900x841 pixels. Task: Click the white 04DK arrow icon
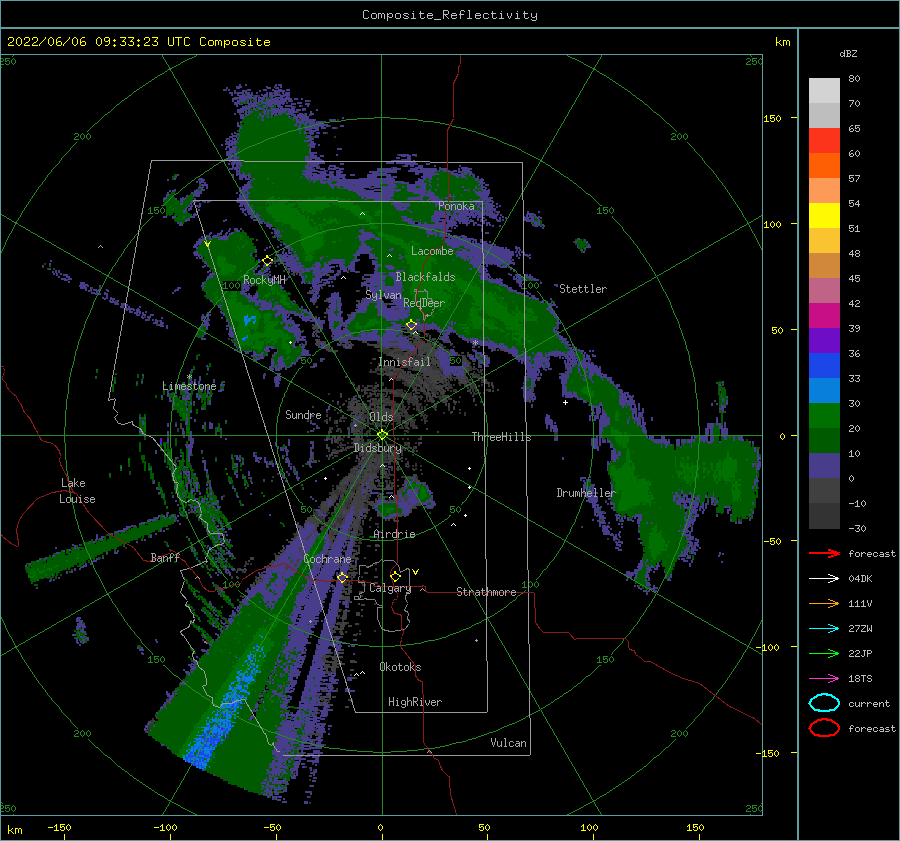(x=824, y=578)
